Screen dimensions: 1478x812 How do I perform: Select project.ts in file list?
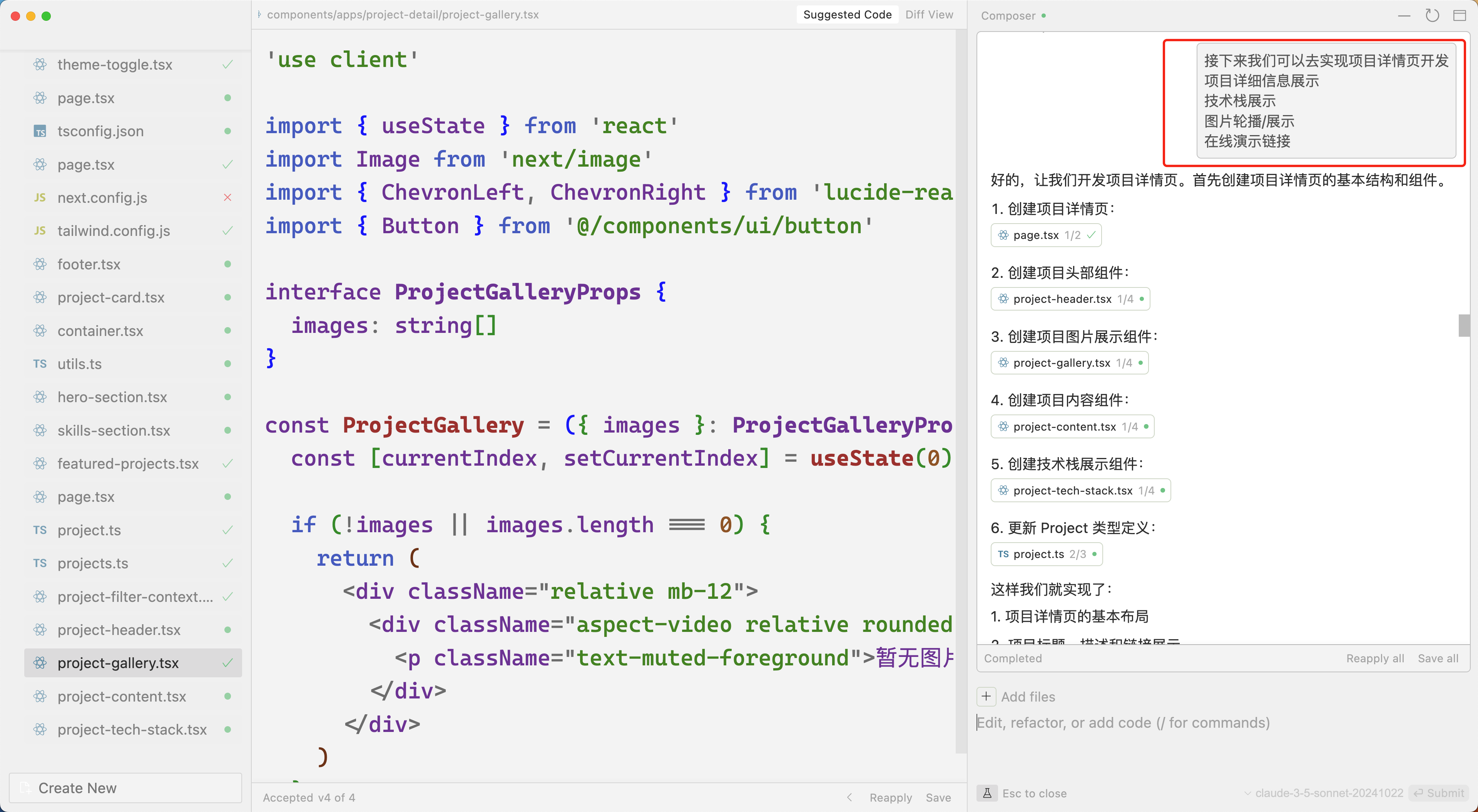click(132, 530)
